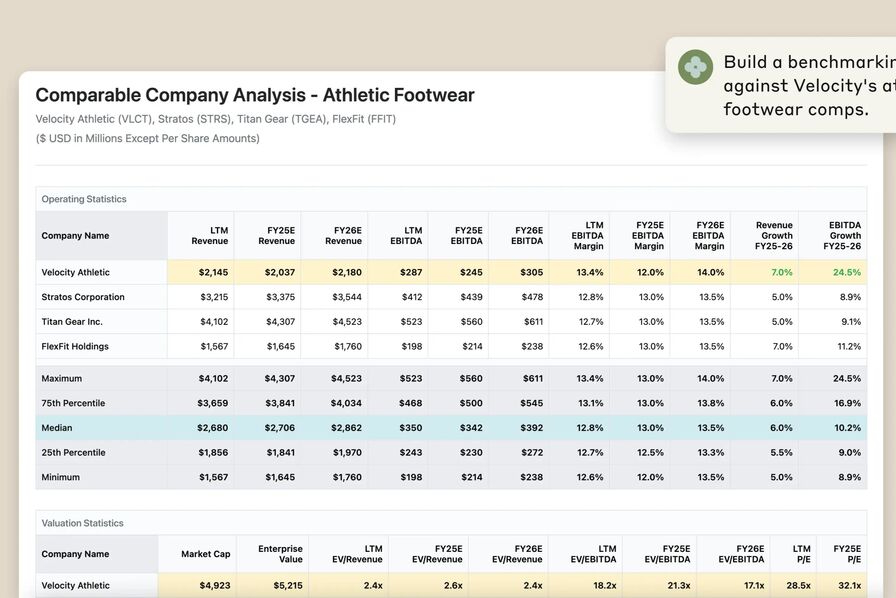Select the FlexFit Holdings row label
Image resolution: width=896 pixels, height=598 pixels.
[75, 346]
